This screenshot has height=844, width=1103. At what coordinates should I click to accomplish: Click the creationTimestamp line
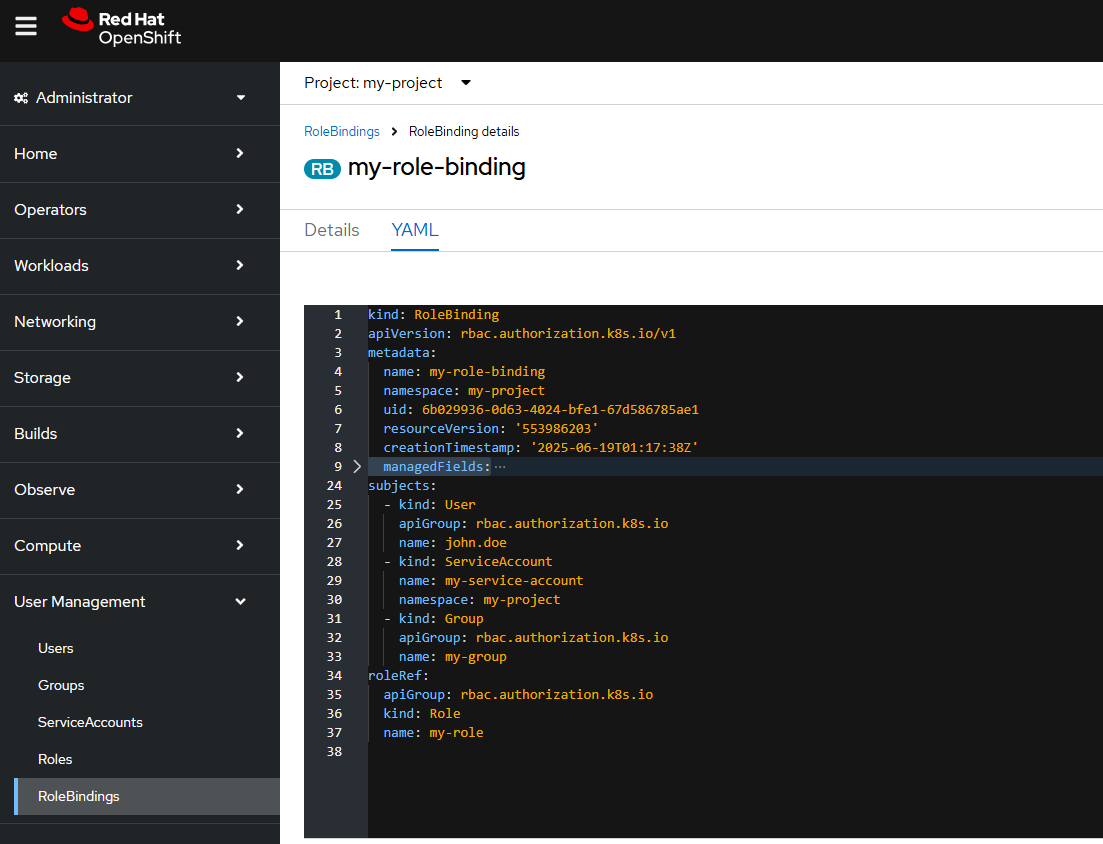[x=541, y=447]
